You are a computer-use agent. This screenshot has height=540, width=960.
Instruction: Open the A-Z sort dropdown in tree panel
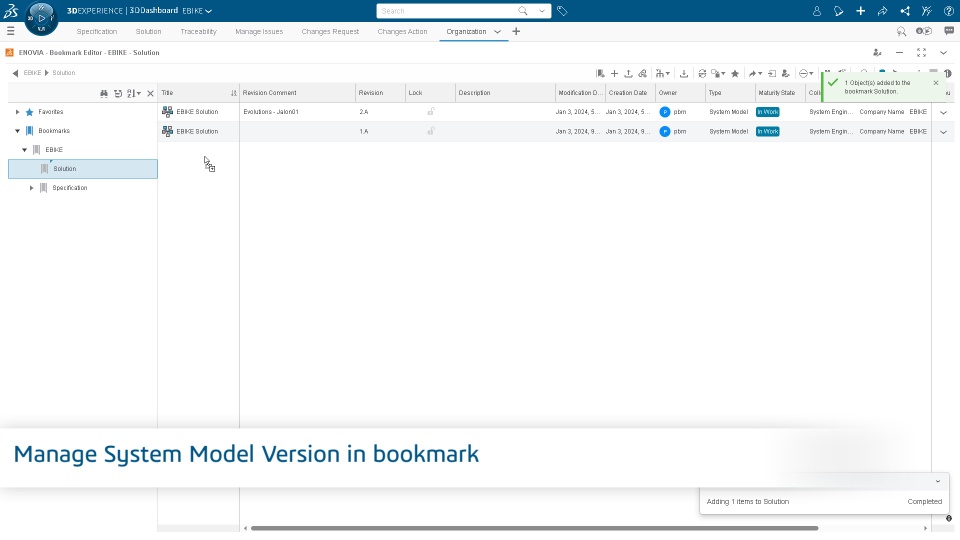133,93
